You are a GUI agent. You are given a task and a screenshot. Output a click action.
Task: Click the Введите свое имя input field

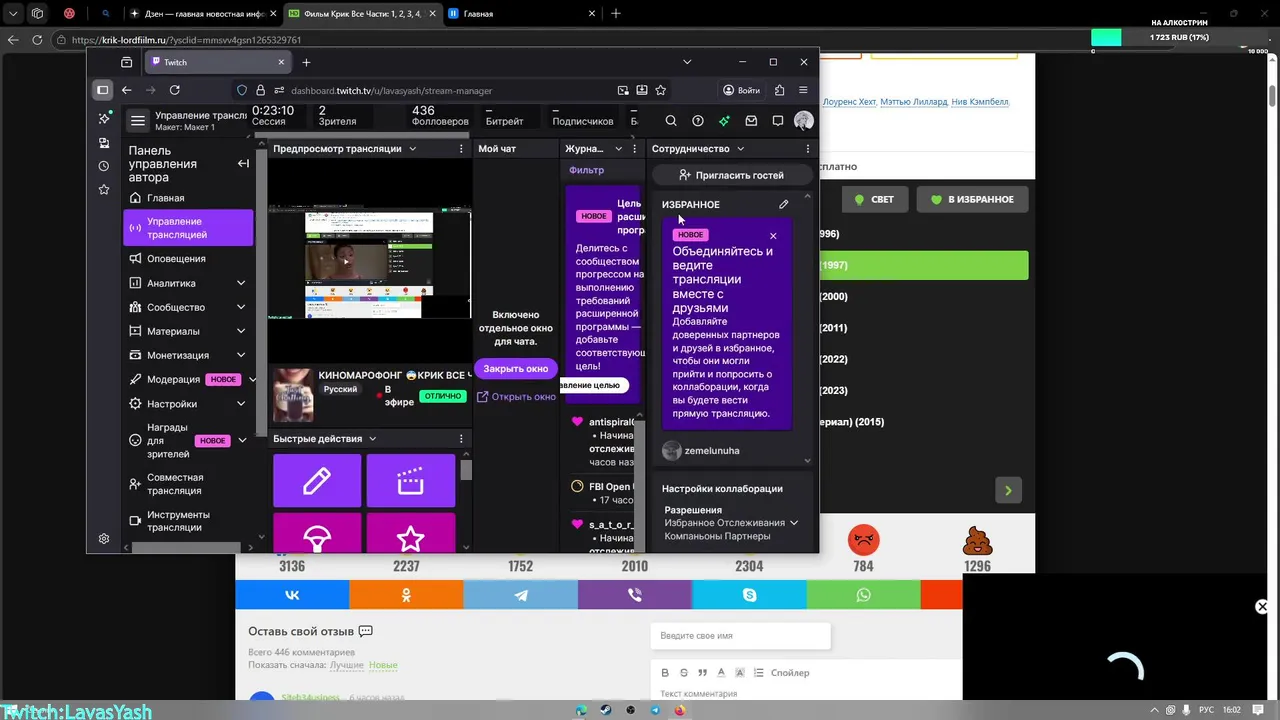(740, 636)
